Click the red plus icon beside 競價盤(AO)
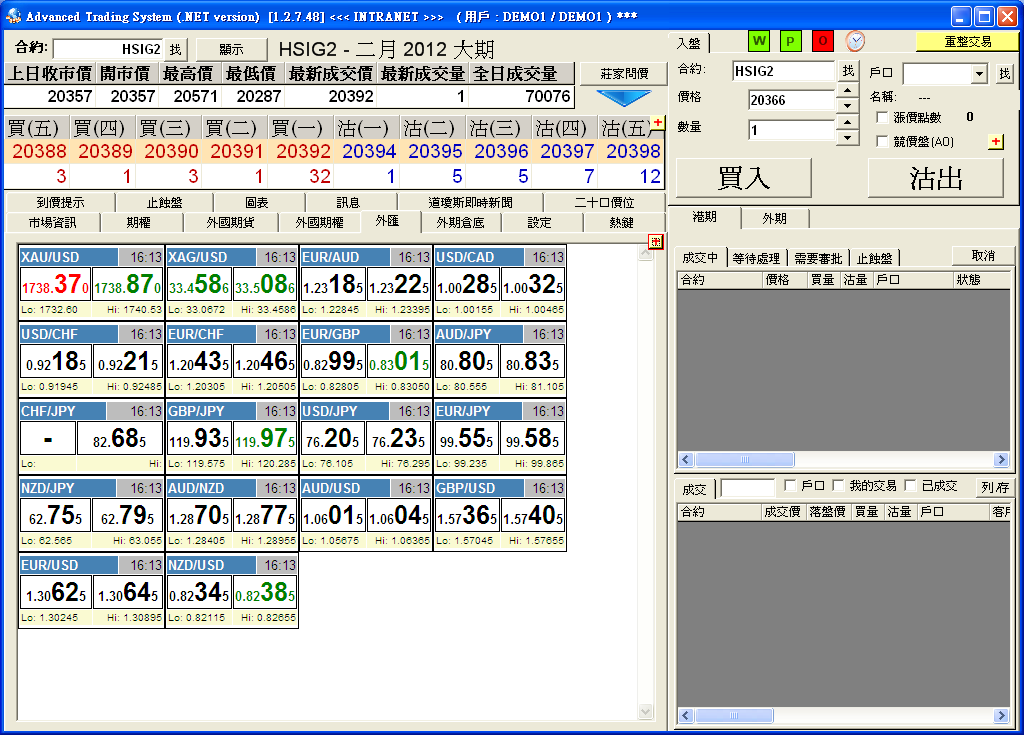 (x=996, y=142)
